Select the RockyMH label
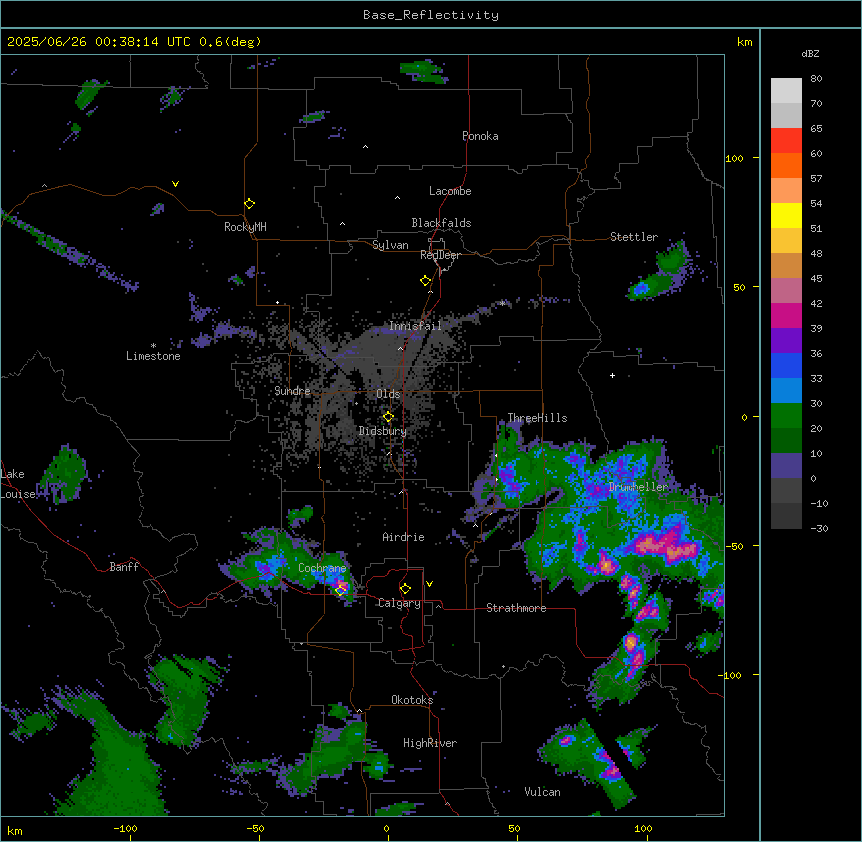 [x=245, y=227]
